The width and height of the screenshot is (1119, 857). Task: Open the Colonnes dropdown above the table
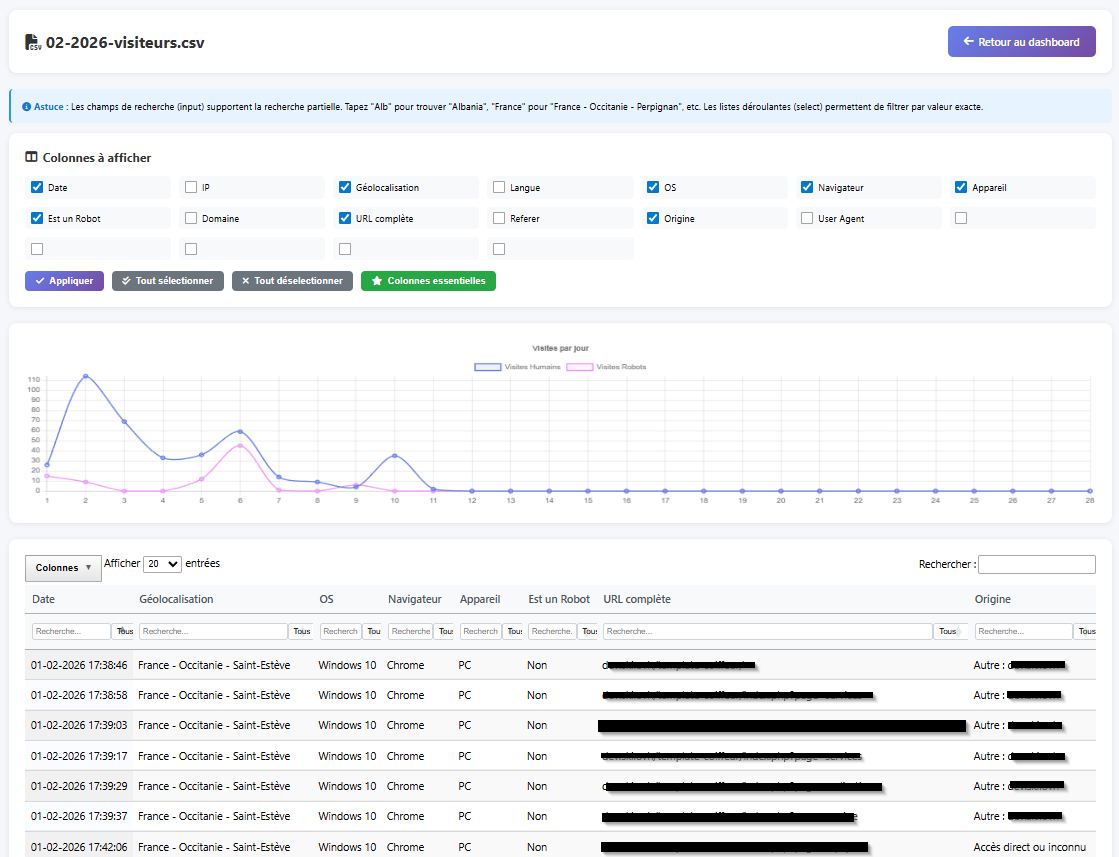pyautogui.click(x=63, y=567)
